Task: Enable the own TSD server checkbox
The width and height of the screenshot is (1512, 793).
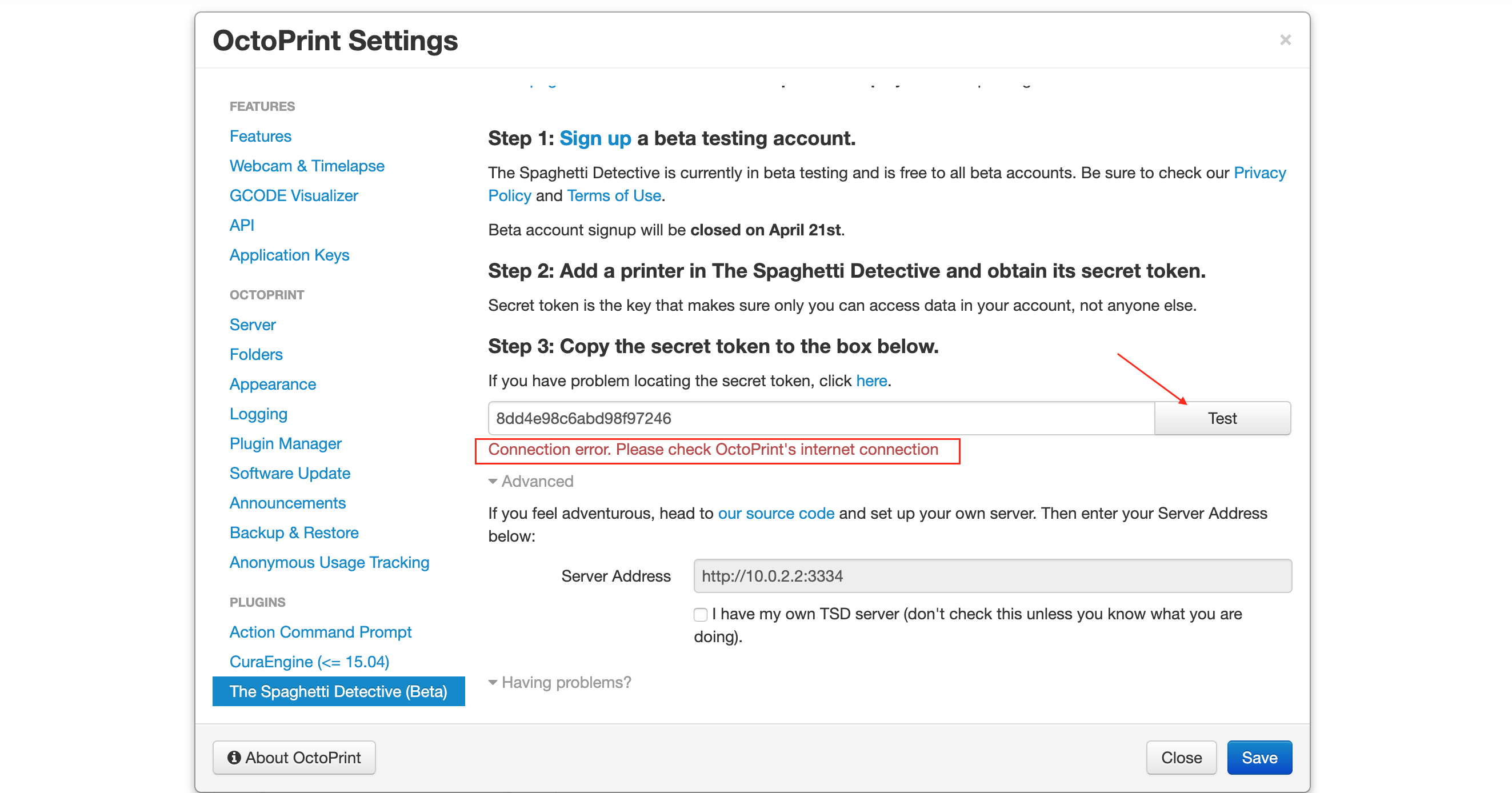Action: pyautogui.click(x=700, y=615)
